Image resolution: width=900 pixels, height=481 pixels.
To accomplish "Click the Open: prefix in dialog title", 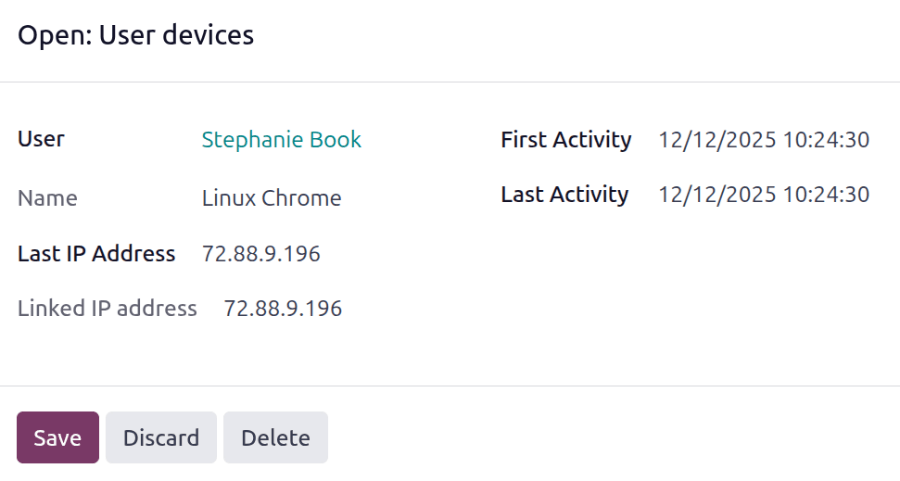I will (54, 36).
